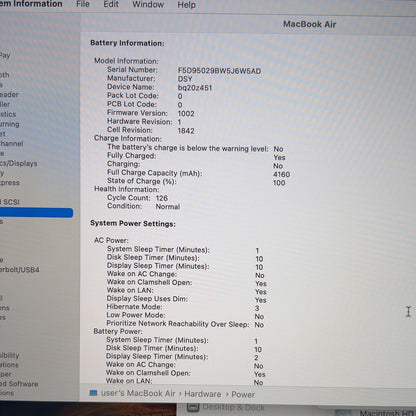Screen dimensions: 416x416
Task: Click the Battery Information heading
Action: click(x=127, y=43)
